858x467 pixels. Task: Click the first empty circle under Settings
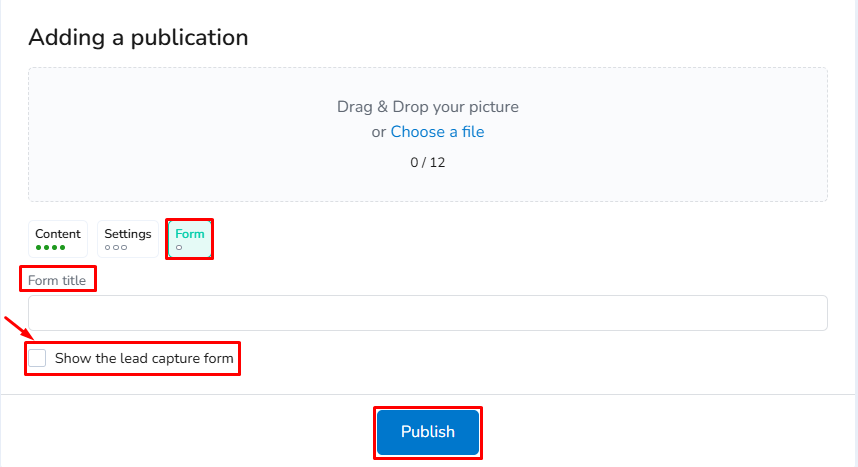tap(108, 247)
